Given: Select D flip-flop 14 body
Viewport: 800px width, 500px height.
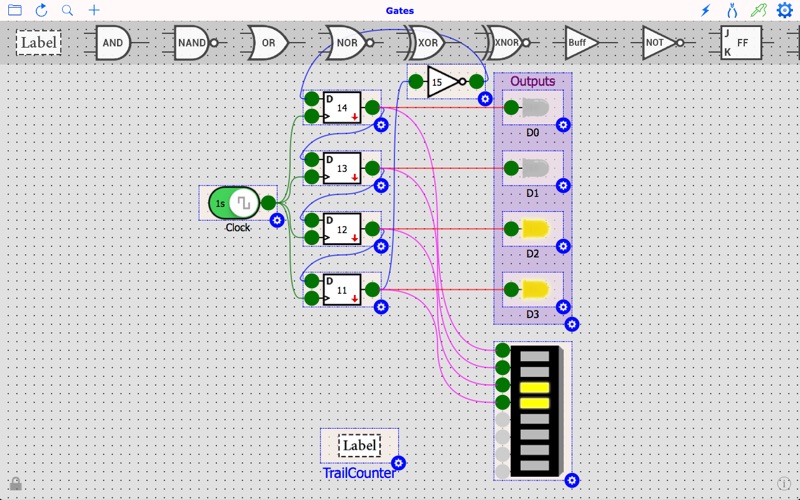Looking at the screenshot, I should pyautogui.click(x=342, y=108).
